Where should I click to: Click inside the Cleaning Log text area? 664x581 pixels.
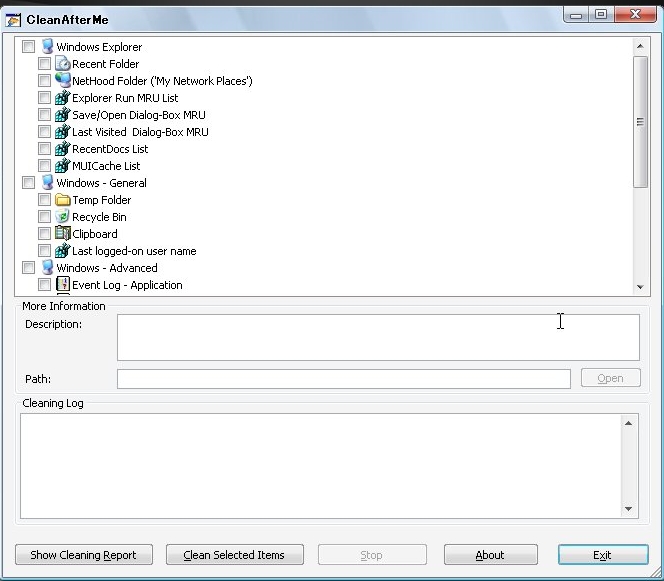(321, 466)
